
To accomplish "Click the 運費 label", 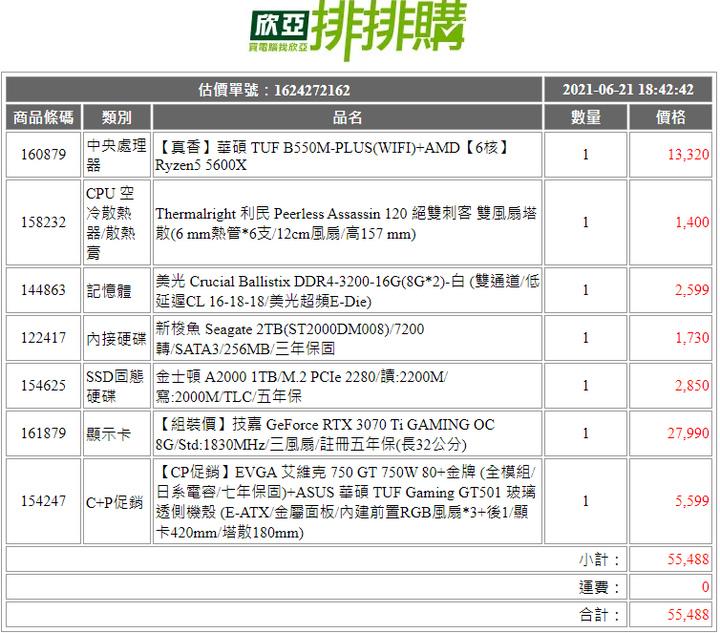I will [x=599, y=587].
